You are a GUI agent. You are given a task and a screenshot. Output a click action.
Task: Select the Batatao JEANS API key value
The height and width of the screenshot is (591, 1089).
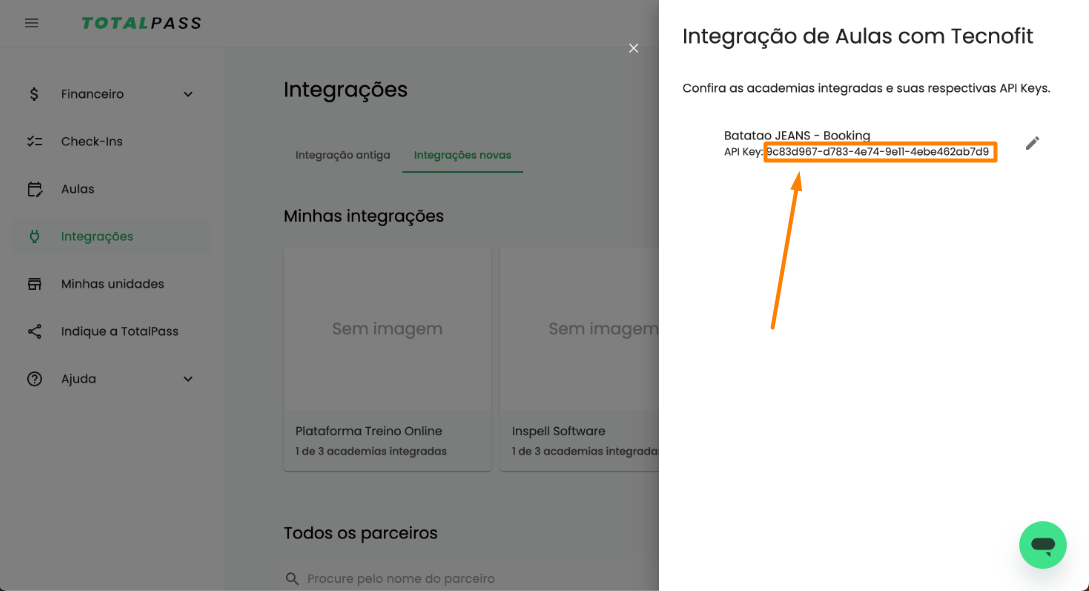[878, 151]
